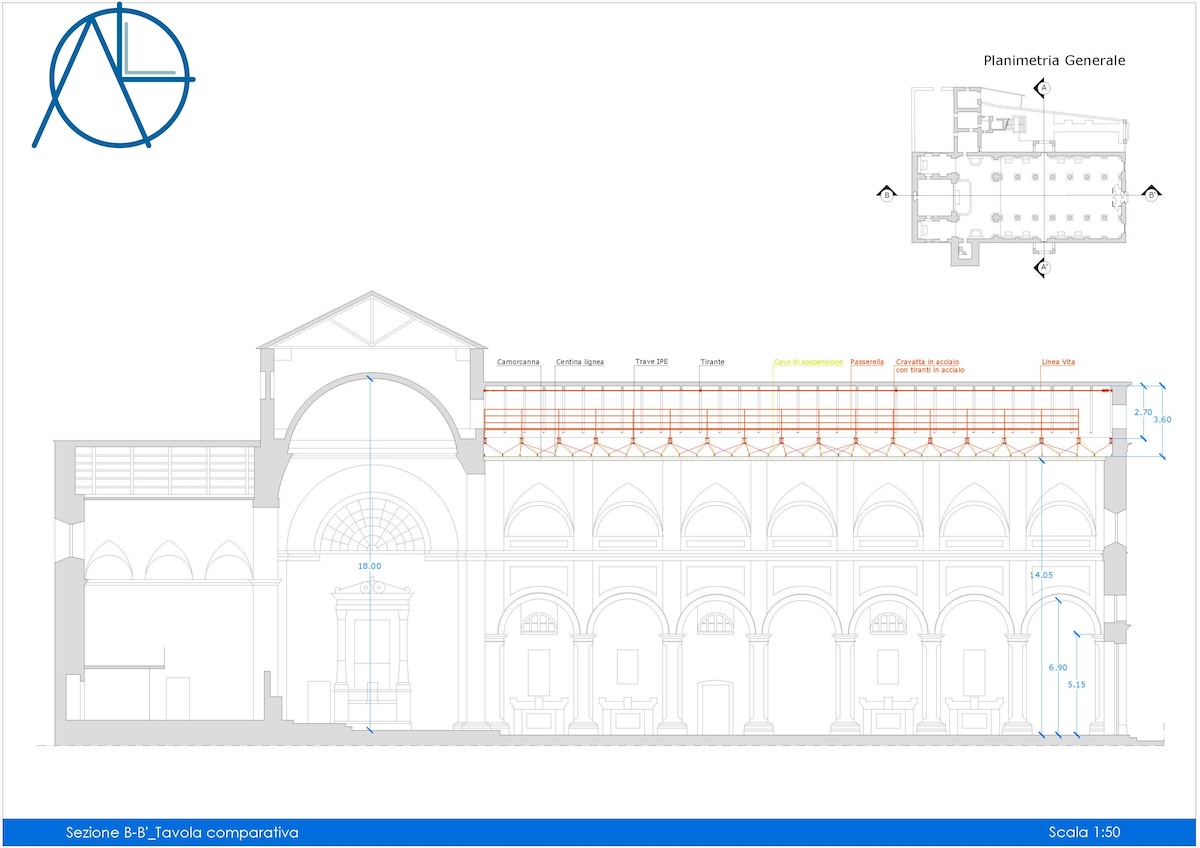Viewport: 1200px width, 848px height.
Task: Click section marker A in the plan
Action: coord(1043,89)
